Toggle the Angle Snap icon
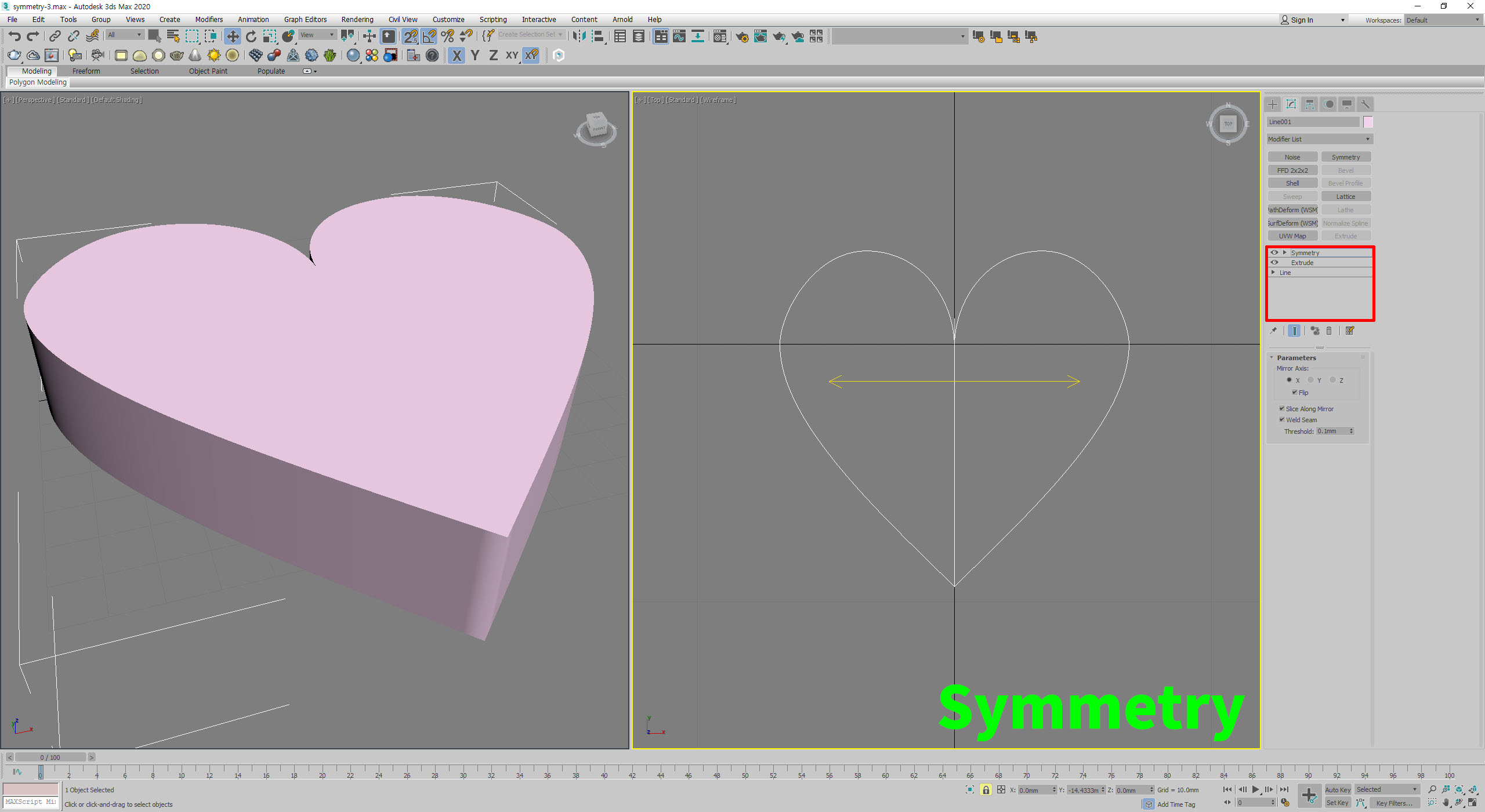This screenshot has height=812, width=1485. (x=429, y=37)
